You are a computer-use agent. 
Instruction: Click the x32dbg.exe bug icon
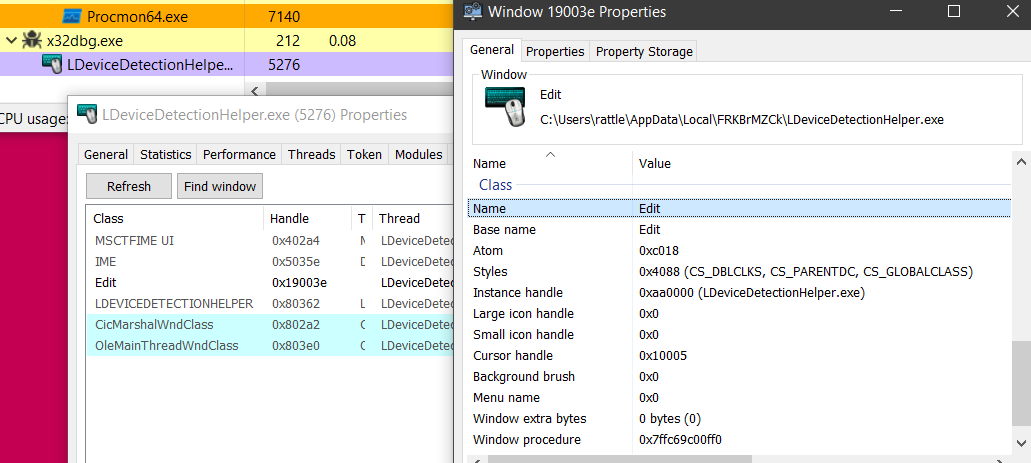(x=32, y=41)
